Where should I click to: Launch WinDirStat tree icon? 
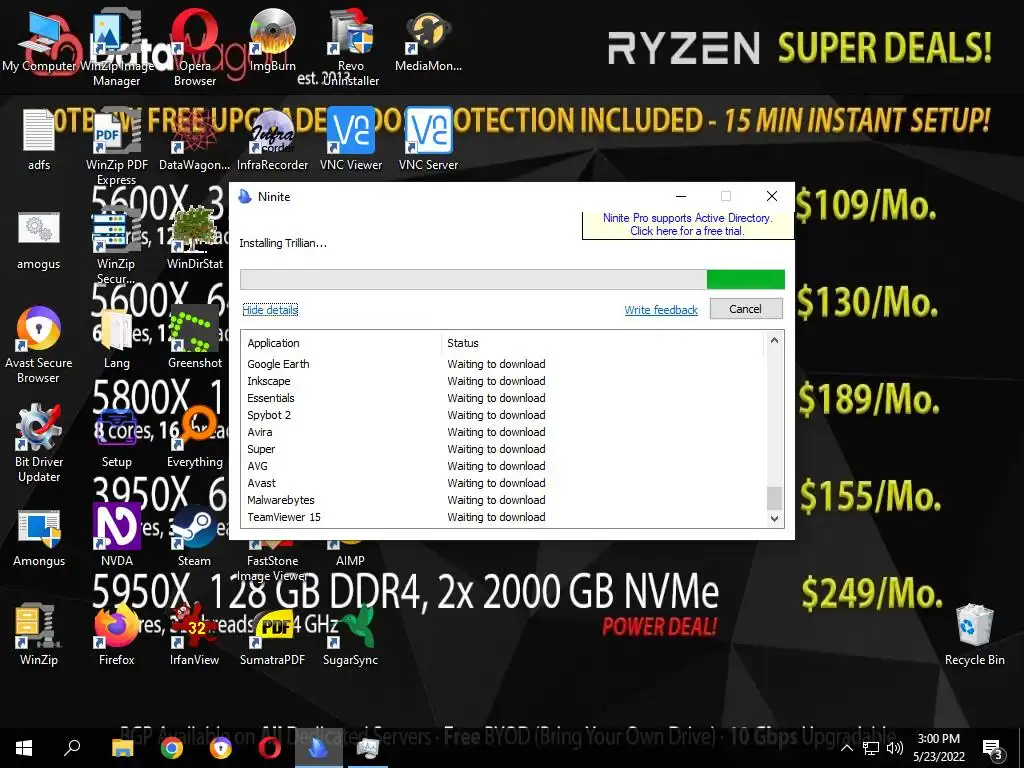(x=195, y=240)
